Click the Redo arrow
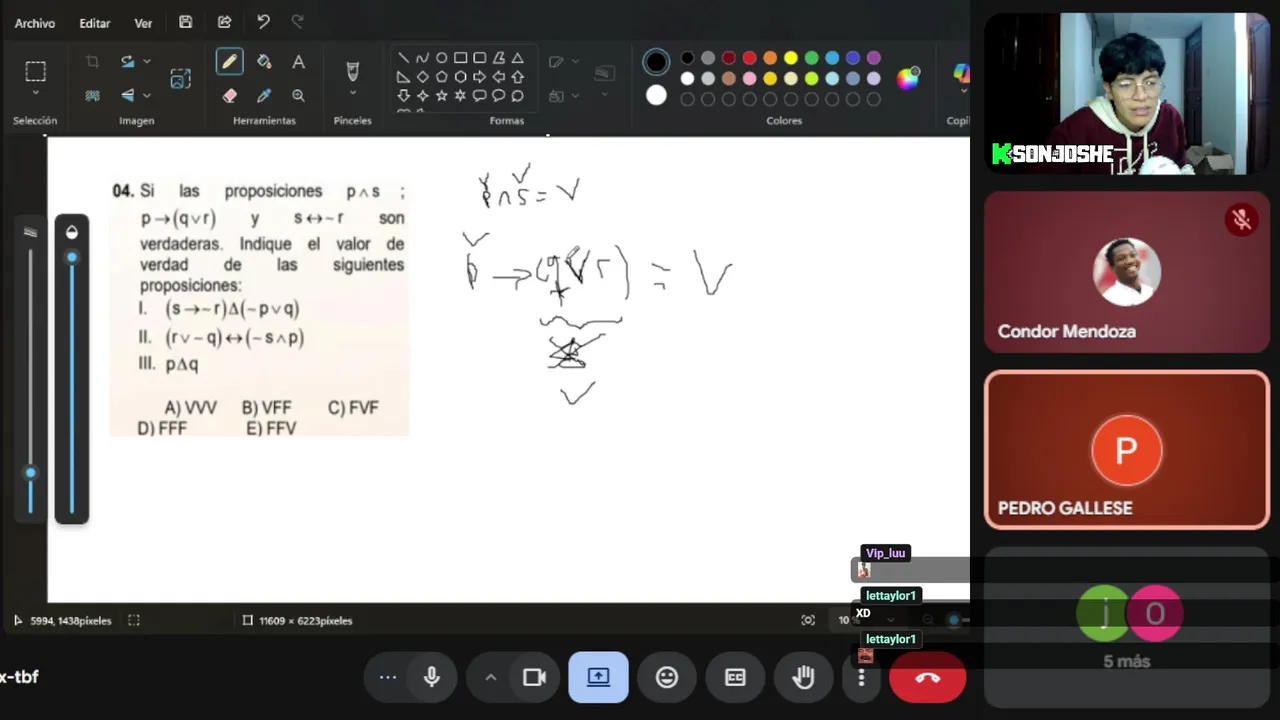 point(298,22)
